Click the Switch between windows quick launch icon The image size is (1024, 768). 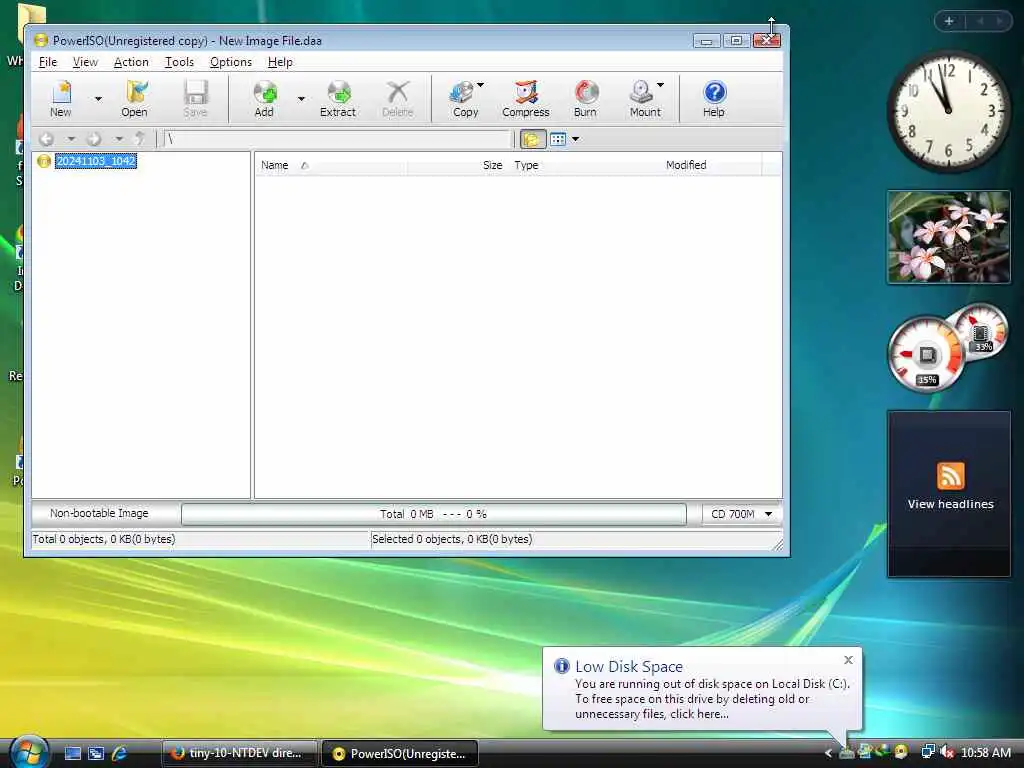(x=96, y=753)
